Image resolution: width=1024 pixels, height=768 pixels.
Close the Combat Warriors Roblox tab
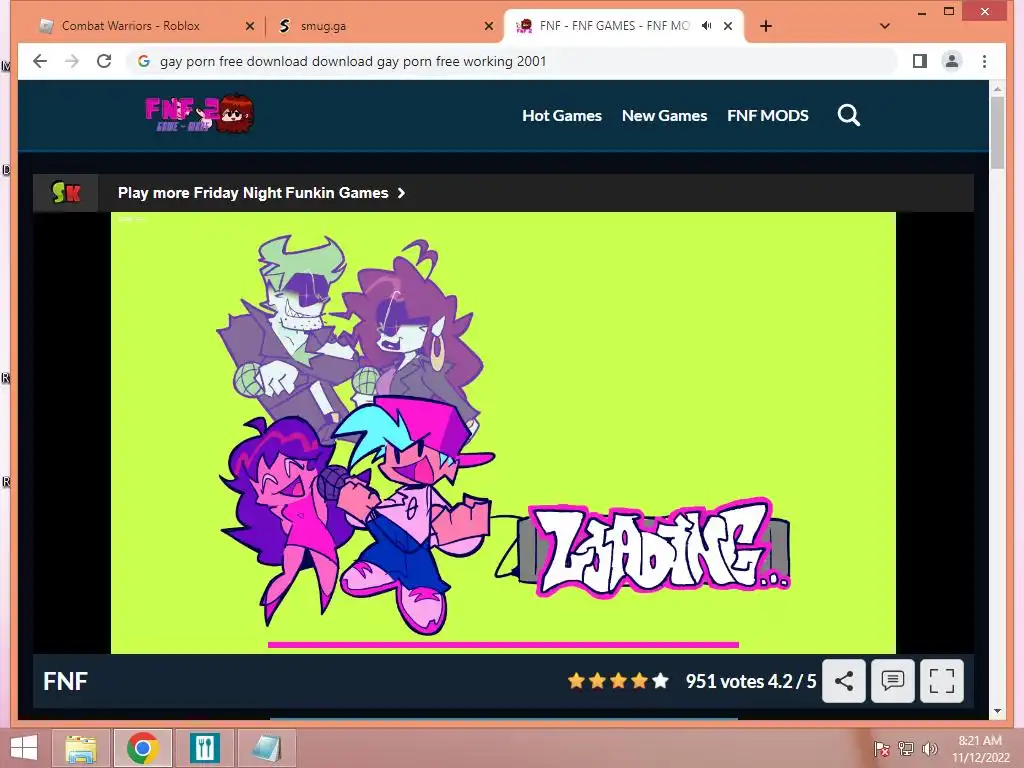click(x=249, y=26)
